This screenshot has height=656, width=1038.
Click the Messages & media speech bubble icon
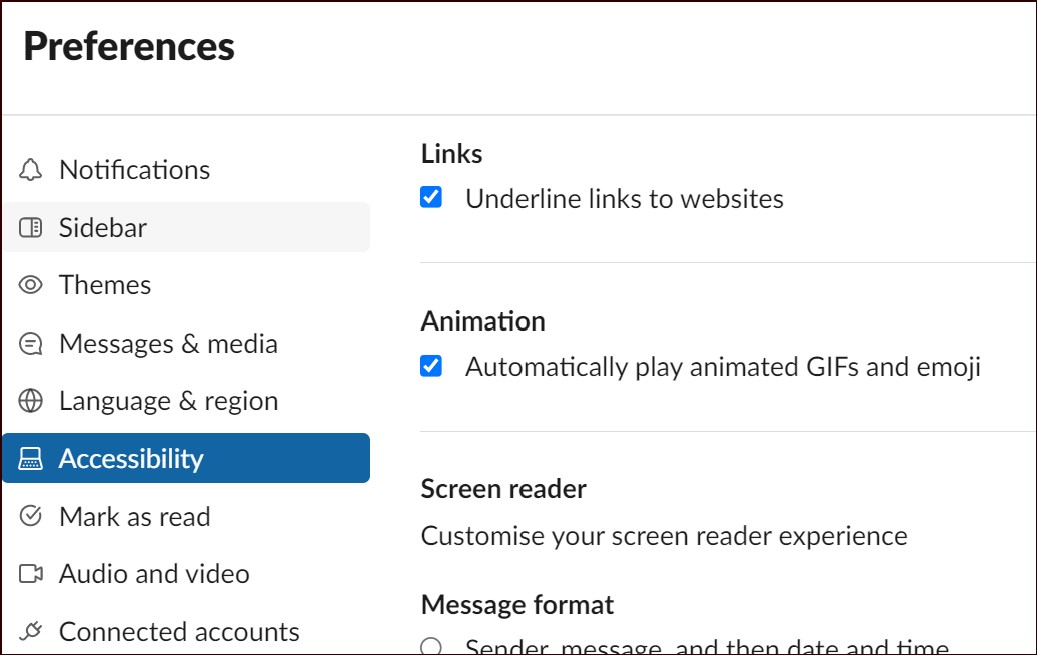[x=31, y=342]
